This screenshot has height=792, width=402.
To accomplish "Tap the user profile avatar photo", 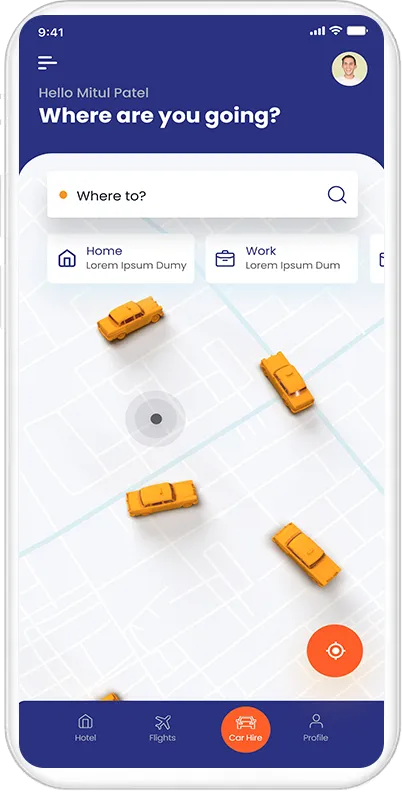I will 349,69.
